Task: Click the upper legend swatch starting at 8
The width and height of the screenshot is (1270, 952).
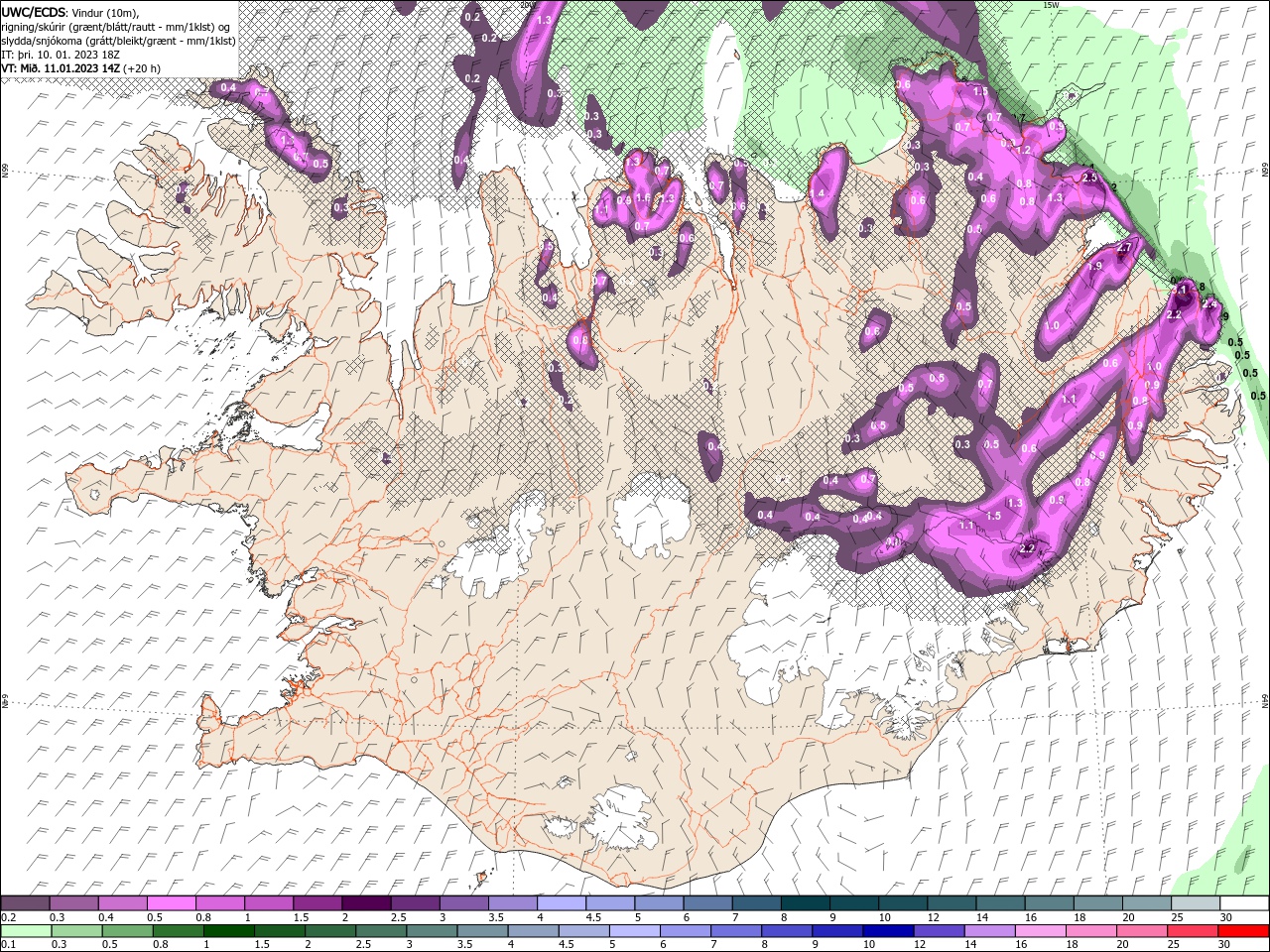Action: (x=804, y=903)
